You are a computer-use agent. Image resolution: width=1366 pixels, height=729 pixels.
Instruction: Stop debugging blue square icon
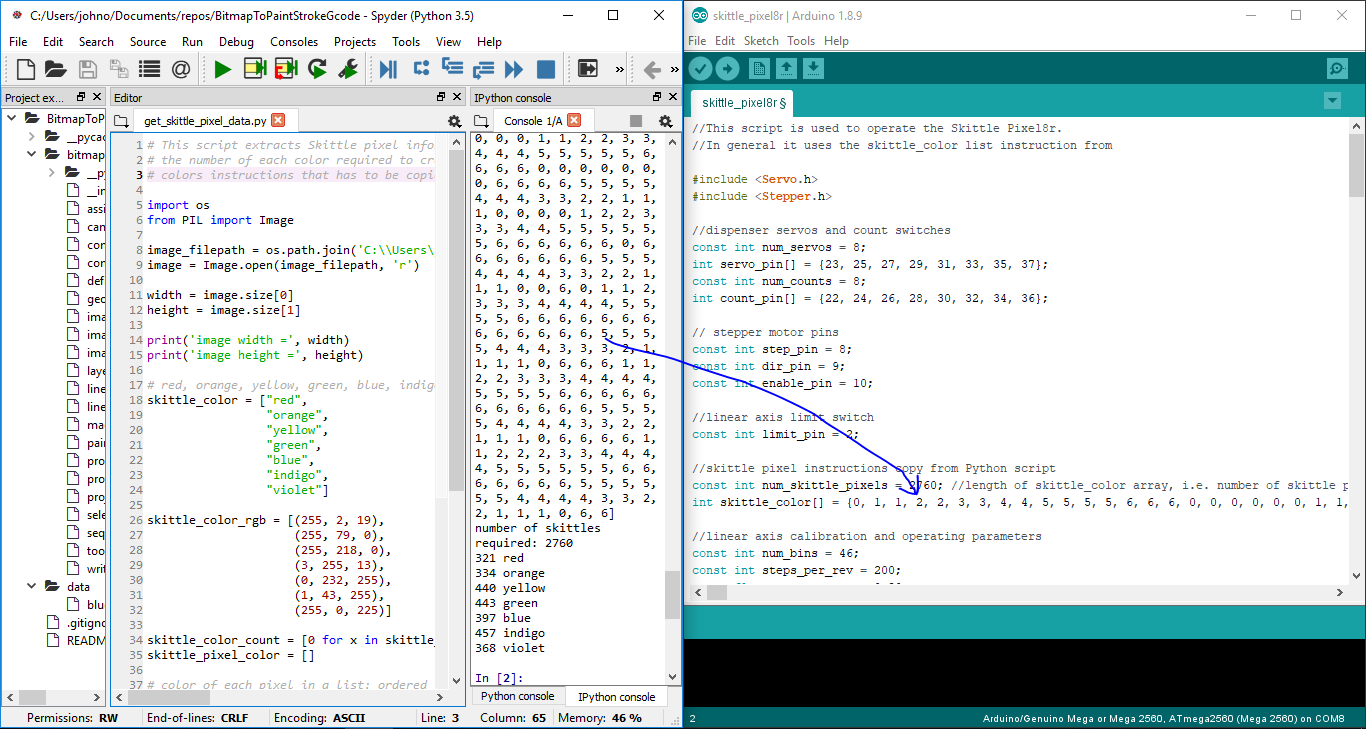point(546,69)
